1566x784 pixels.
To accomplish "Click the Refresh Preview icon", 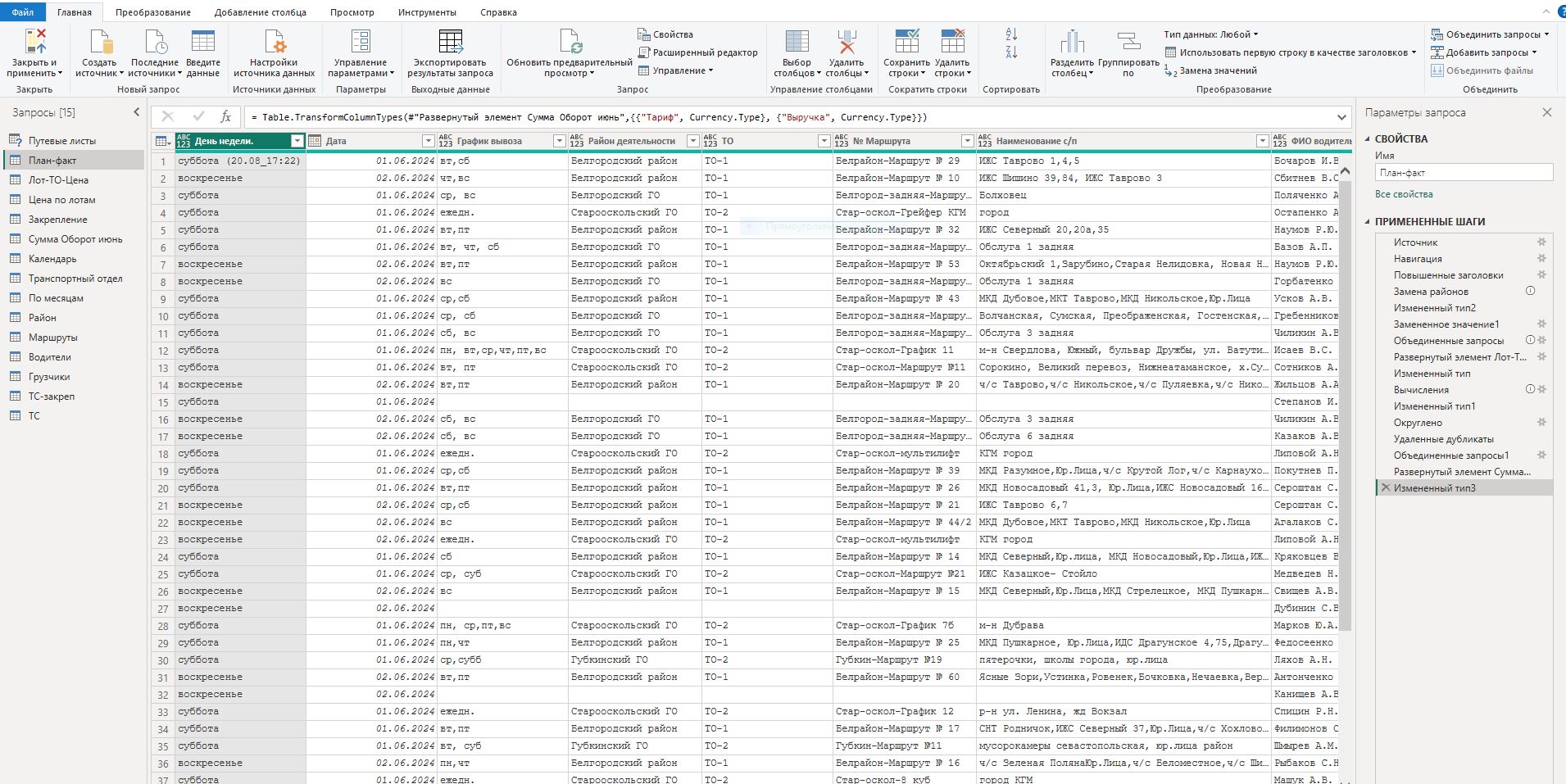I will tap(570, 41).
